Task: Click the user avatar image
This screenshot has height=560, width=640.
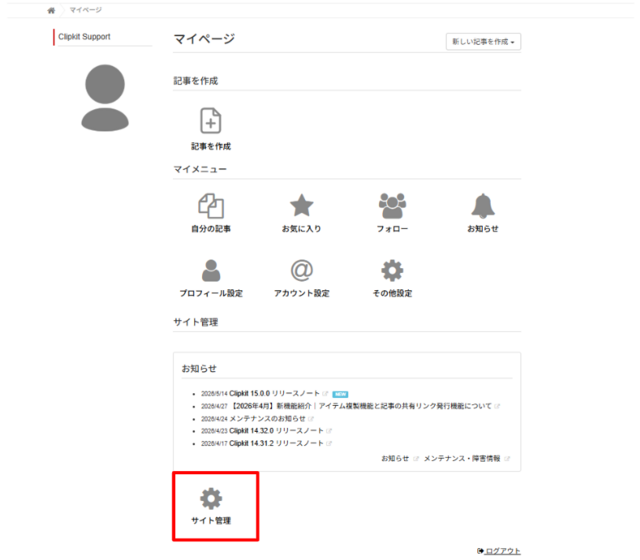Action: (105, 98)
